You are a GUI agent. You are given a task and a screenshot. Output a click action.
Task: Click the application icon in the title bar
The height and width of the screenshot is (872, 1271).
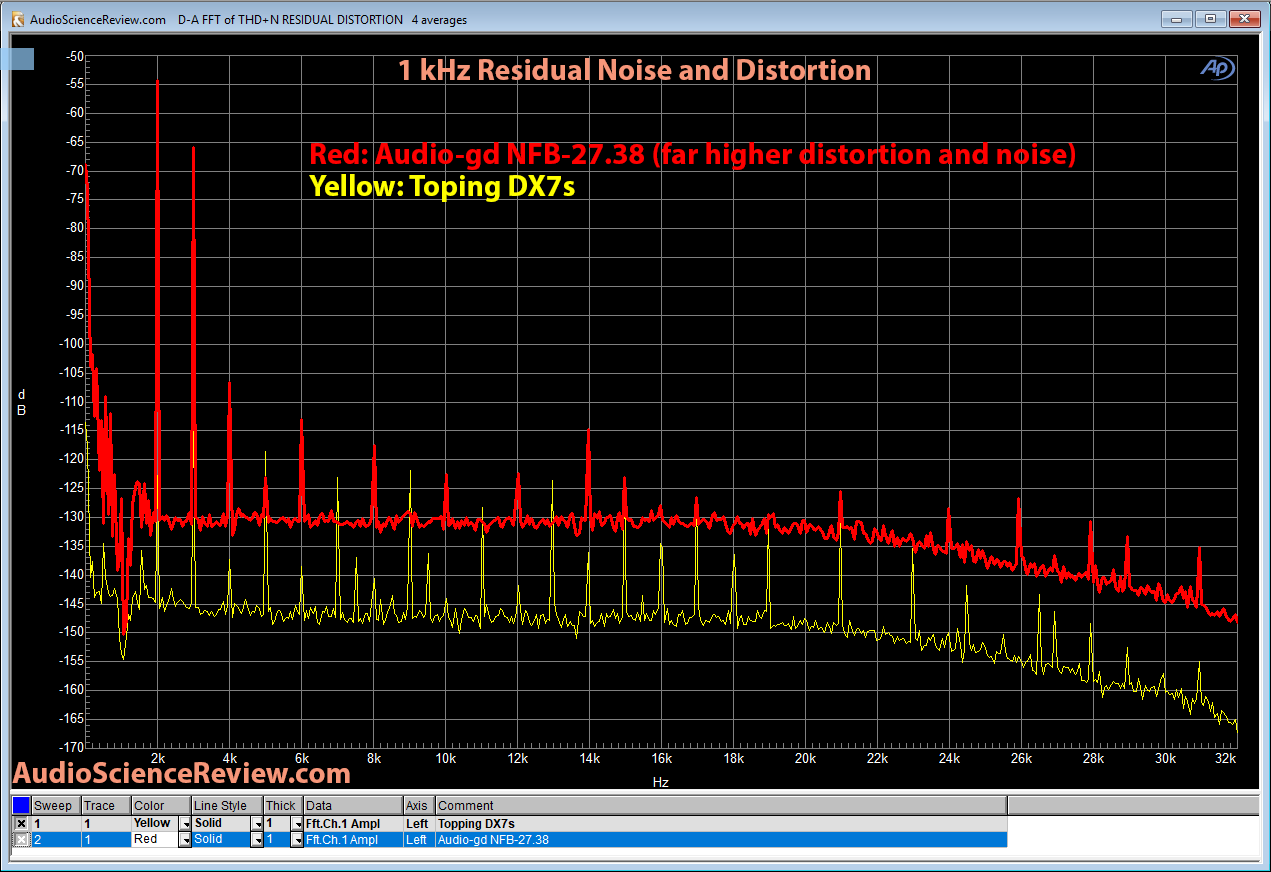pos(17,19)
